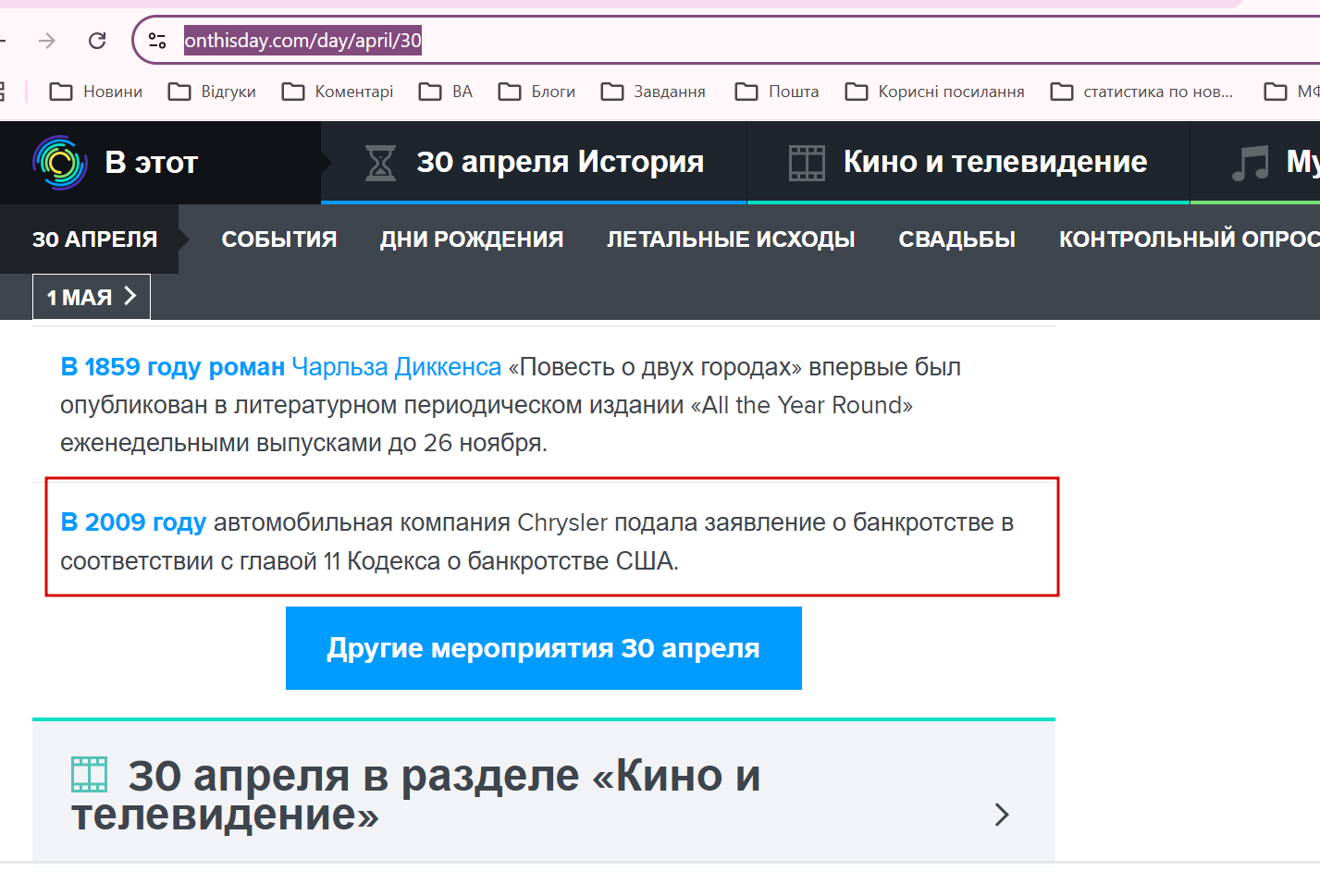Click the hourglass history icon
Viewport: 1320px width, 896px height.
tap(380, 163)
